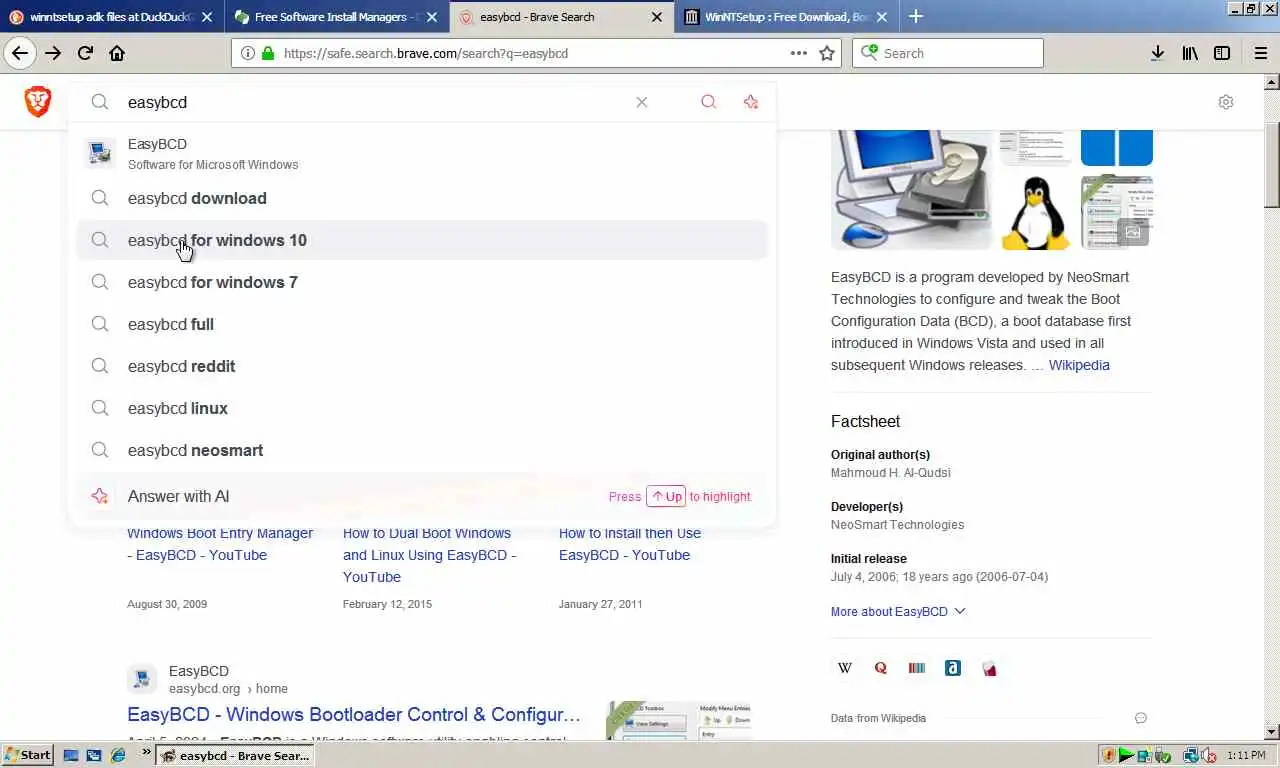Click the page vertical scrollbar down arrow

1272,732
